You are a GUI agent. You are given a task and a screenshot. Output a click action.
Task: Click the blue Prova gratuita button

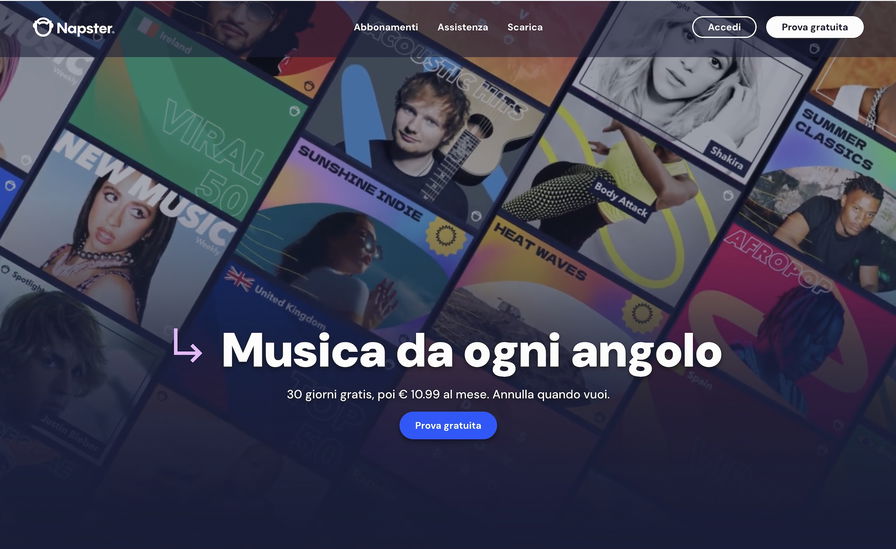pyautogui.click(x=448, y=426)
